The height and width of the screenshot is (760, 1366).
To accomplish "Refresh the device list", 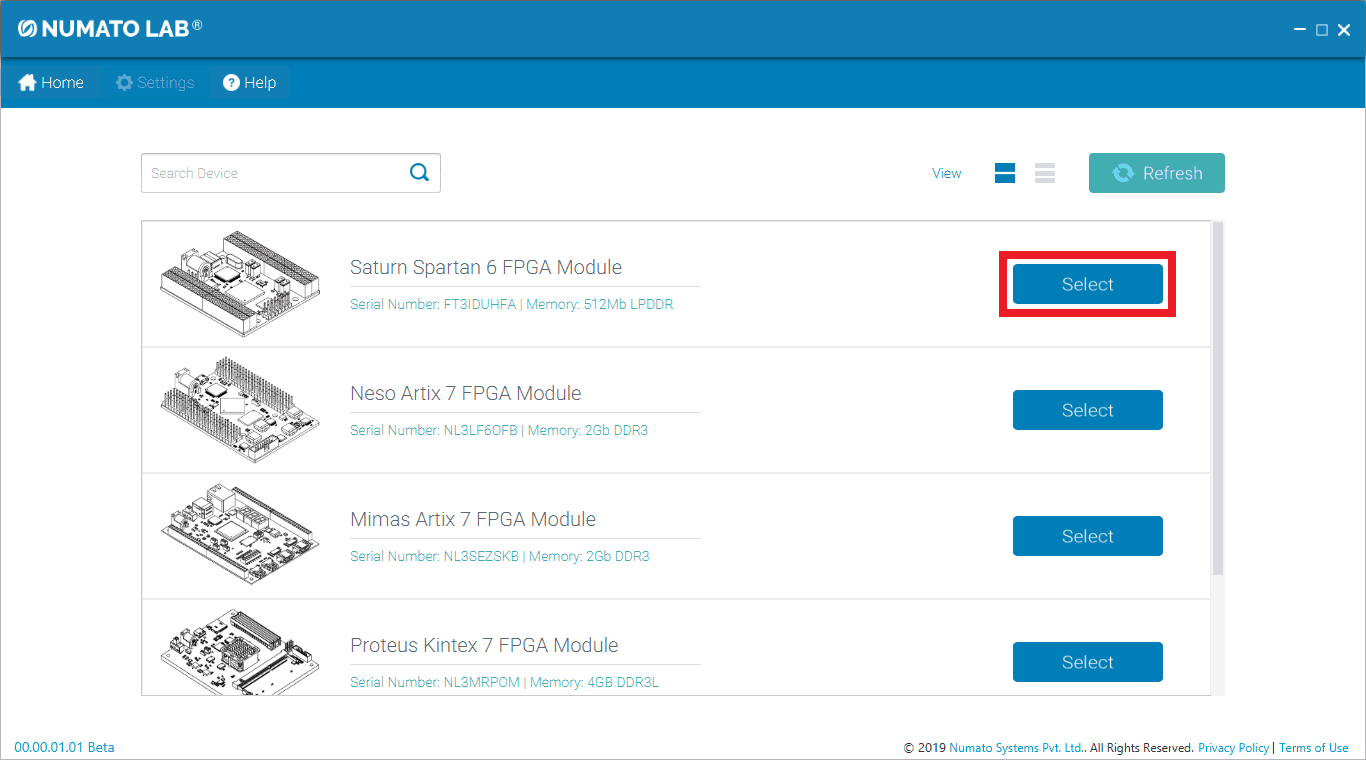I will pyautogui.click(x=1156, y=173).
